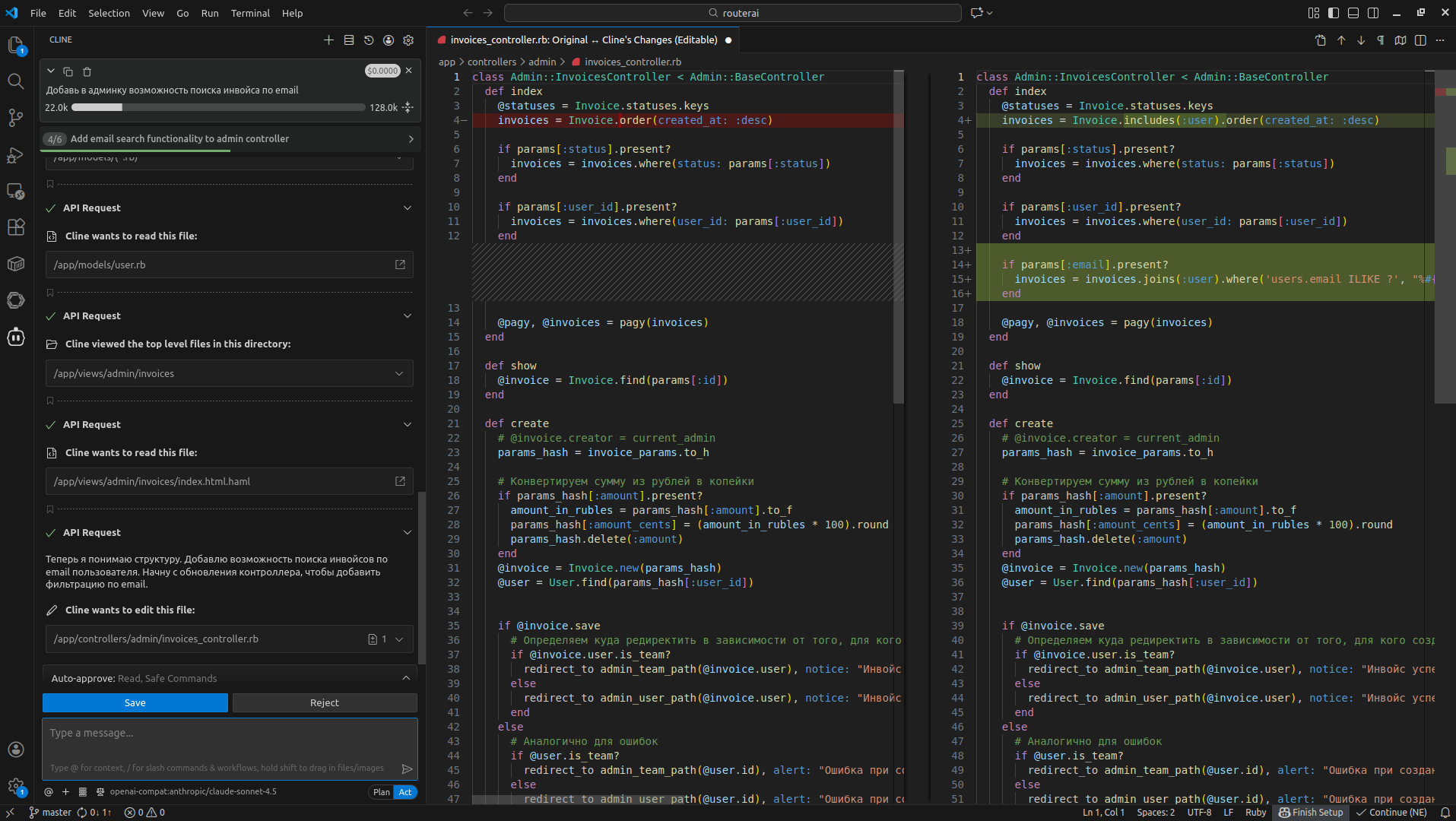
Task: Open Run and Debug in sidebar
Action: point(16,156)
